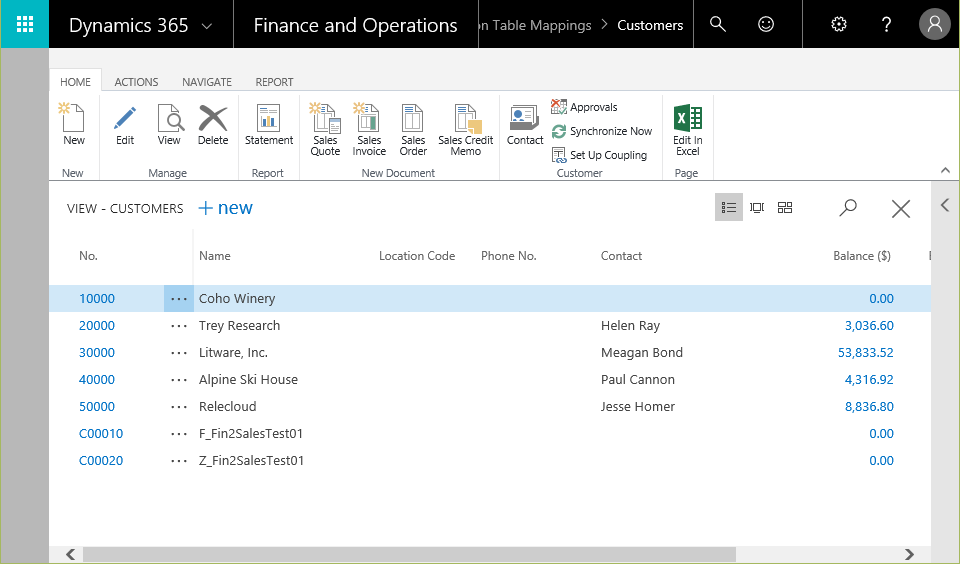Open the ellipsis menu for Coho Winery
960x564 pixels.
point(179,299)
